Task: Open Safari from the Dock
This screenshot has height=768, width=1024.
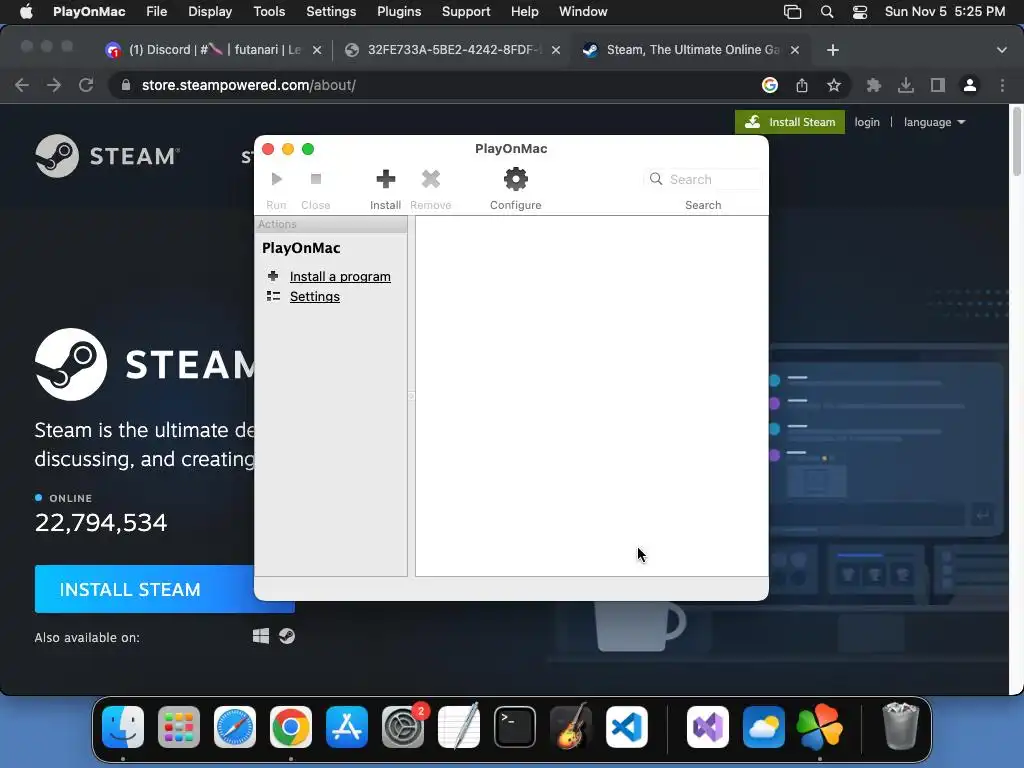Action: 235,727
